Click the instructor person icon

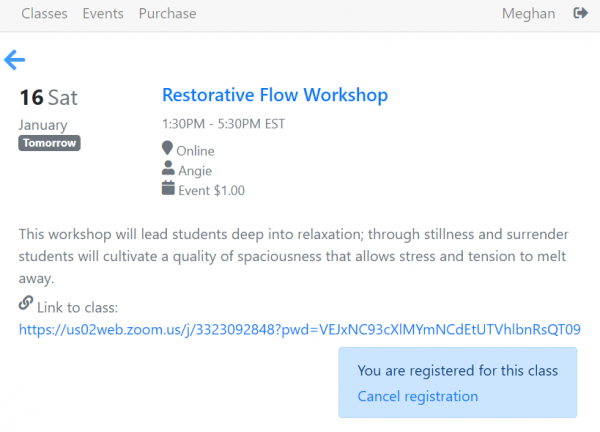[x=168, y=170]
